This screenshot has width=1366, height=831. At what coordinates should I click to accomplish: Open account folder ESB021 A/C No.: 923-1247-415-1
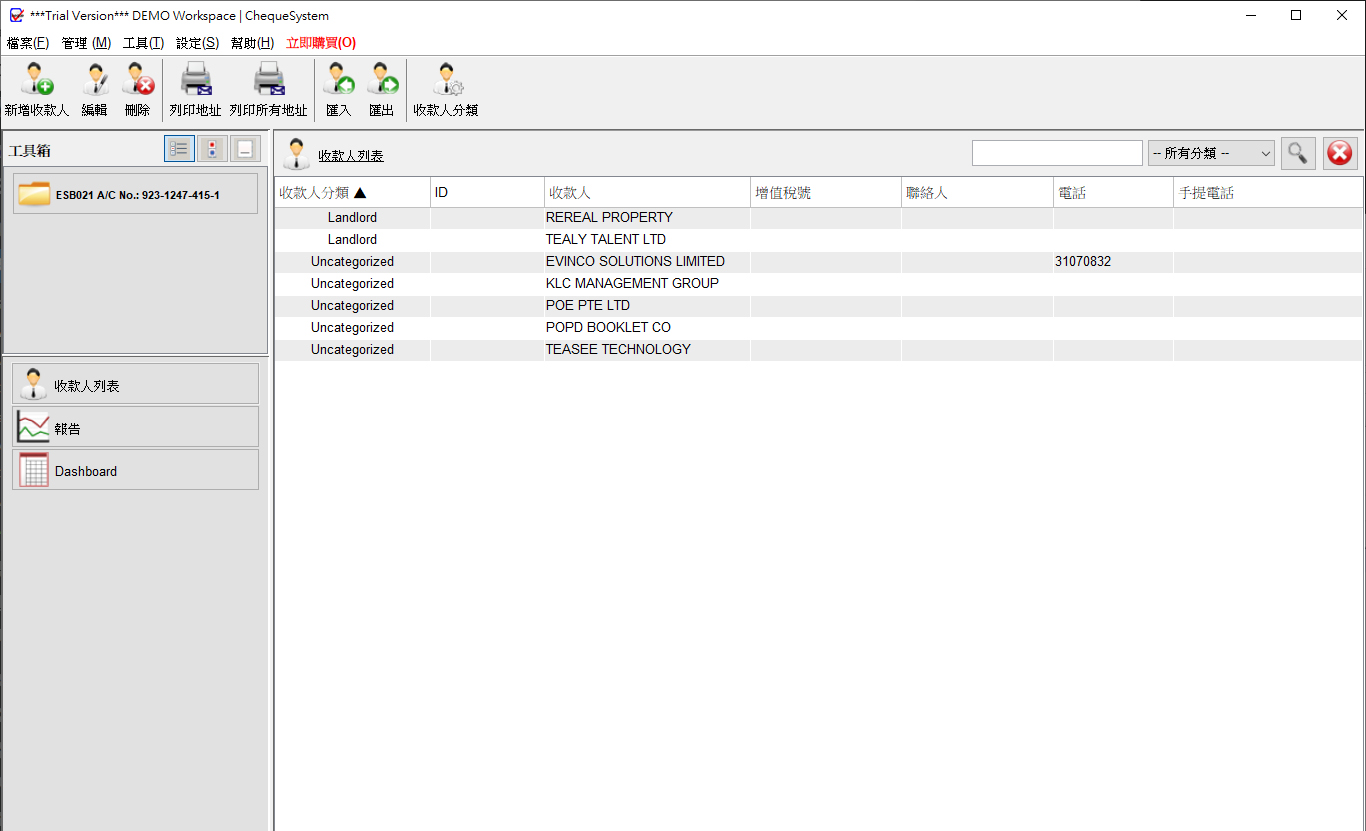135,194
